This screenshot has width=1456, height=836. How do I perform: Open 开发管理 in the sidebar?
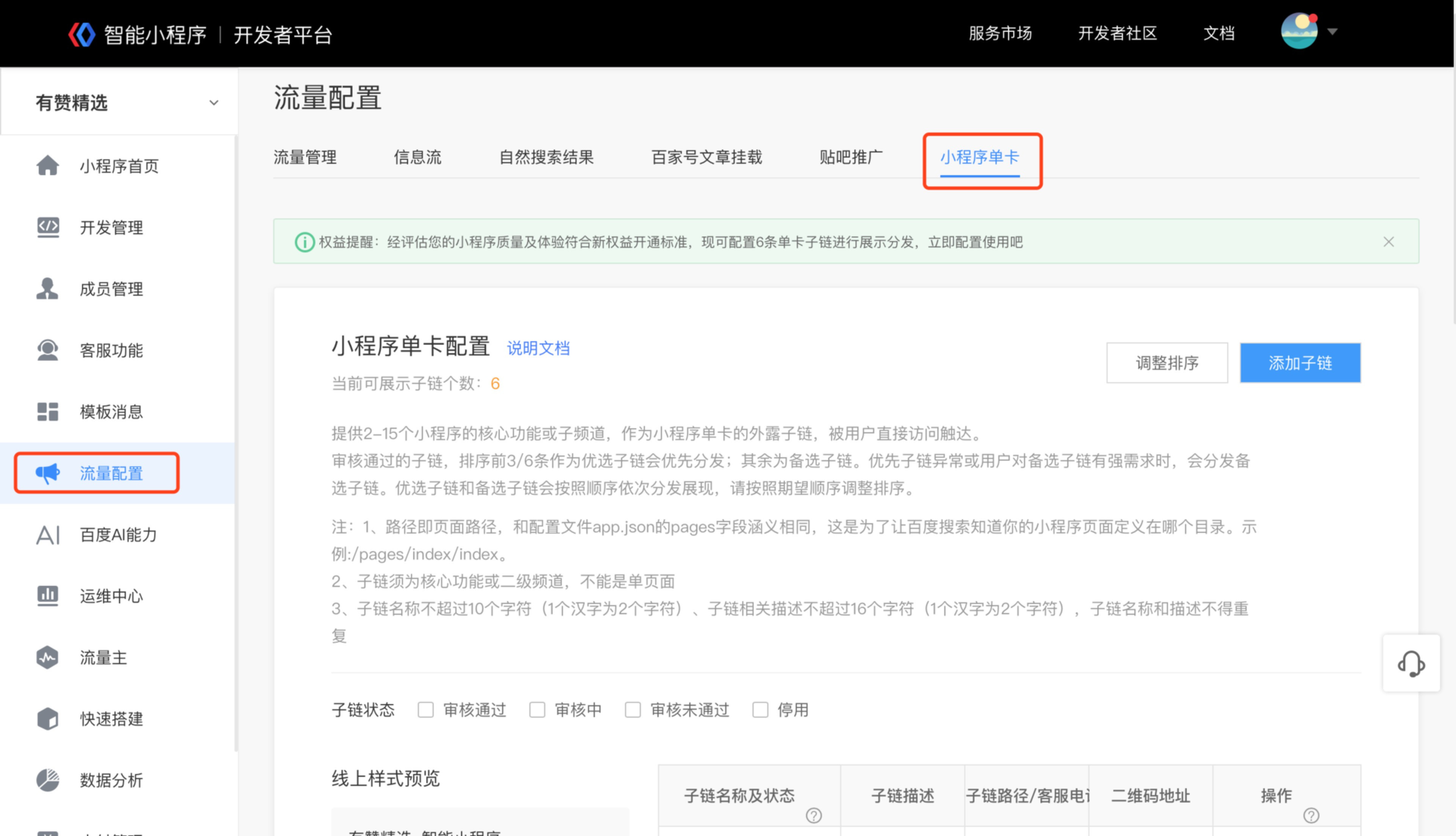point(111,227)
